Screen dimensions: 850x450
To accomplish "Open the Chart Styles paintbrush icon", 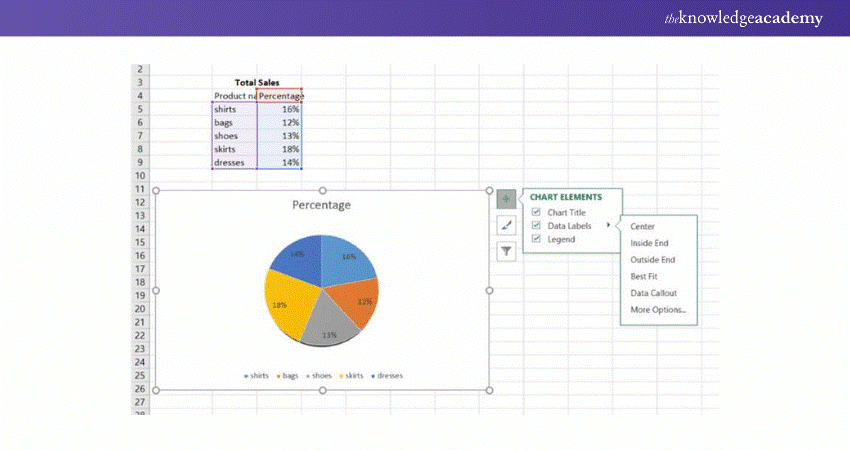I will 506,225.
